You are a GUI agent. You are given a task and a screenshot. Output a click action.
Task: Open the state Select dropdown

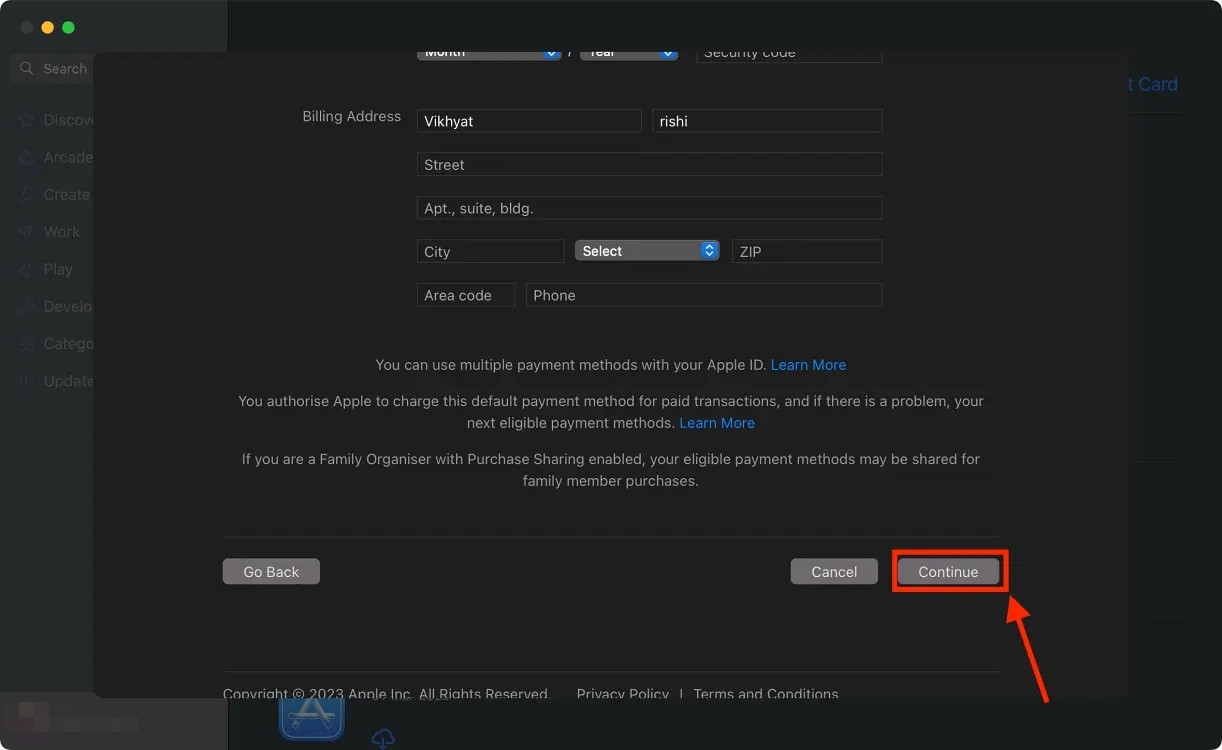click(647, 251)
